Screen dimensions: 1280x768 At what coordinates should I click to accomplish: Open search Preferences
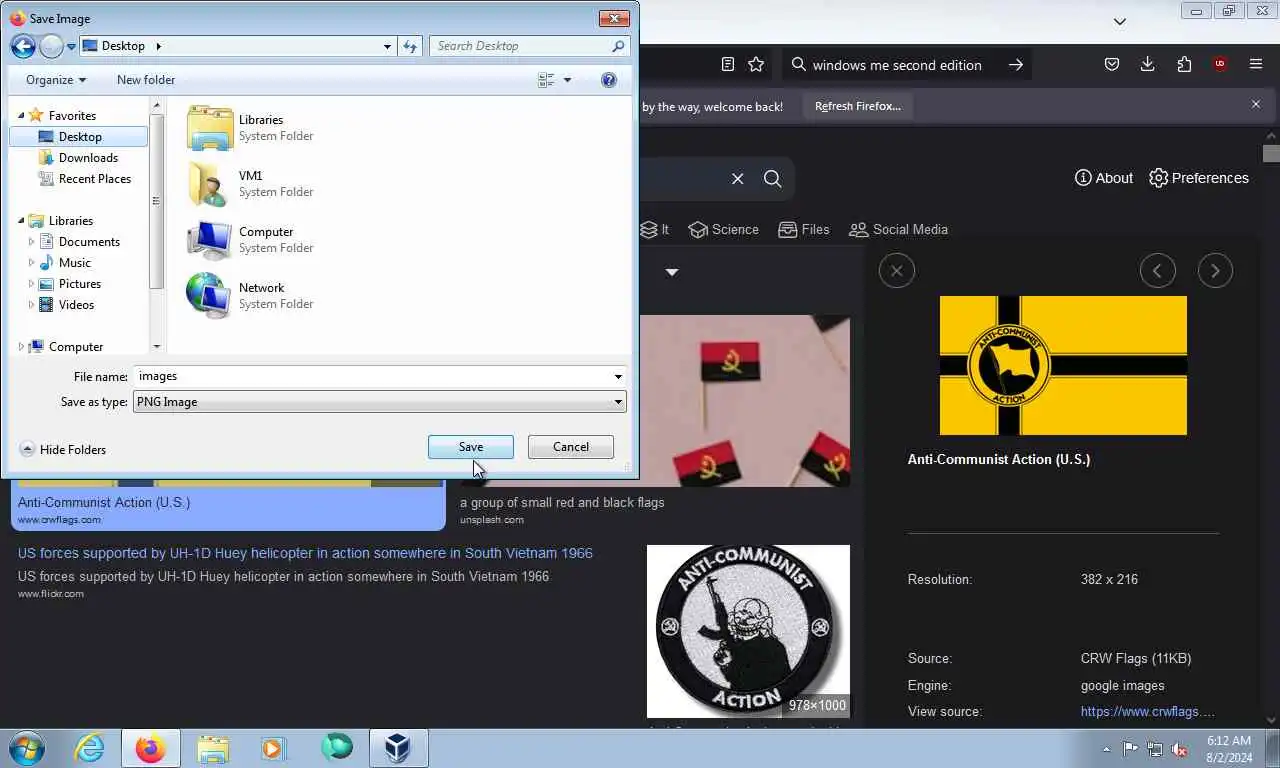[x=1199, y=178]
